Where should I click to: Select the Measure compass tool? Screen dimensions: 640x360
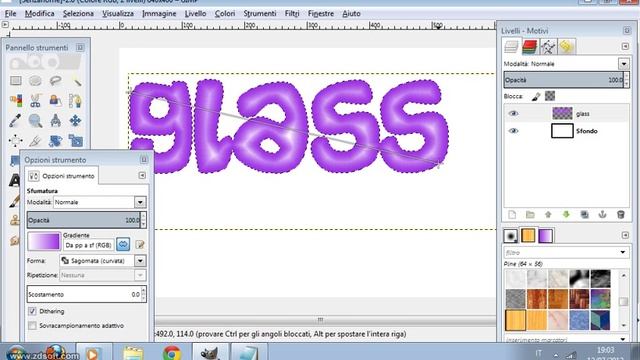56,120
